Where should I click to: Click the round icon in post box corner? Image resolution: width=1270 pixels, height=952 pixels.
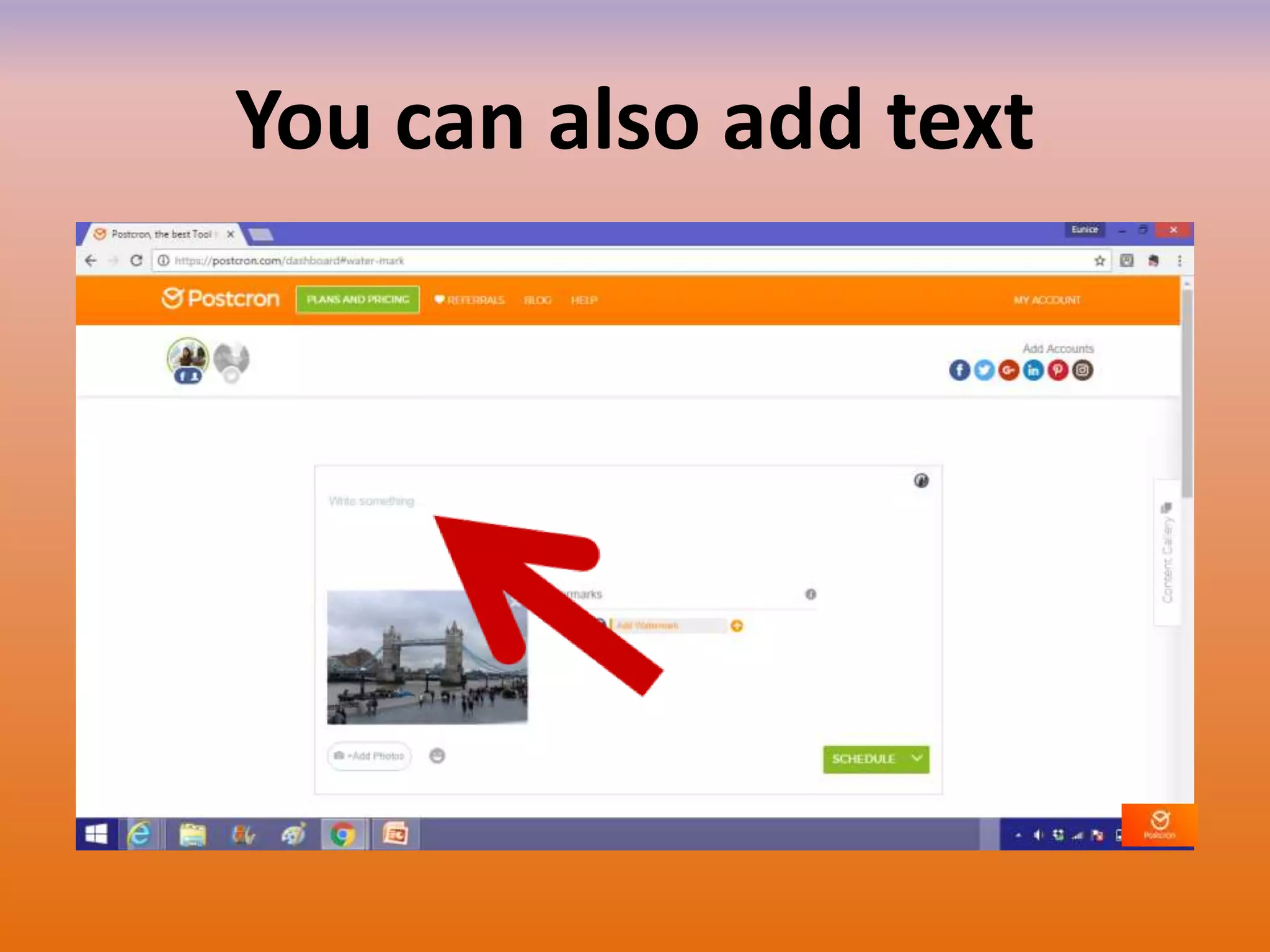tap(921, 480)
